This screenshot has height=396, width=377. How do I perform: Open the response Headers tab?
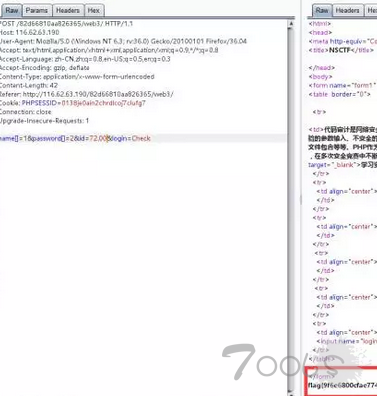coord(347,11)
